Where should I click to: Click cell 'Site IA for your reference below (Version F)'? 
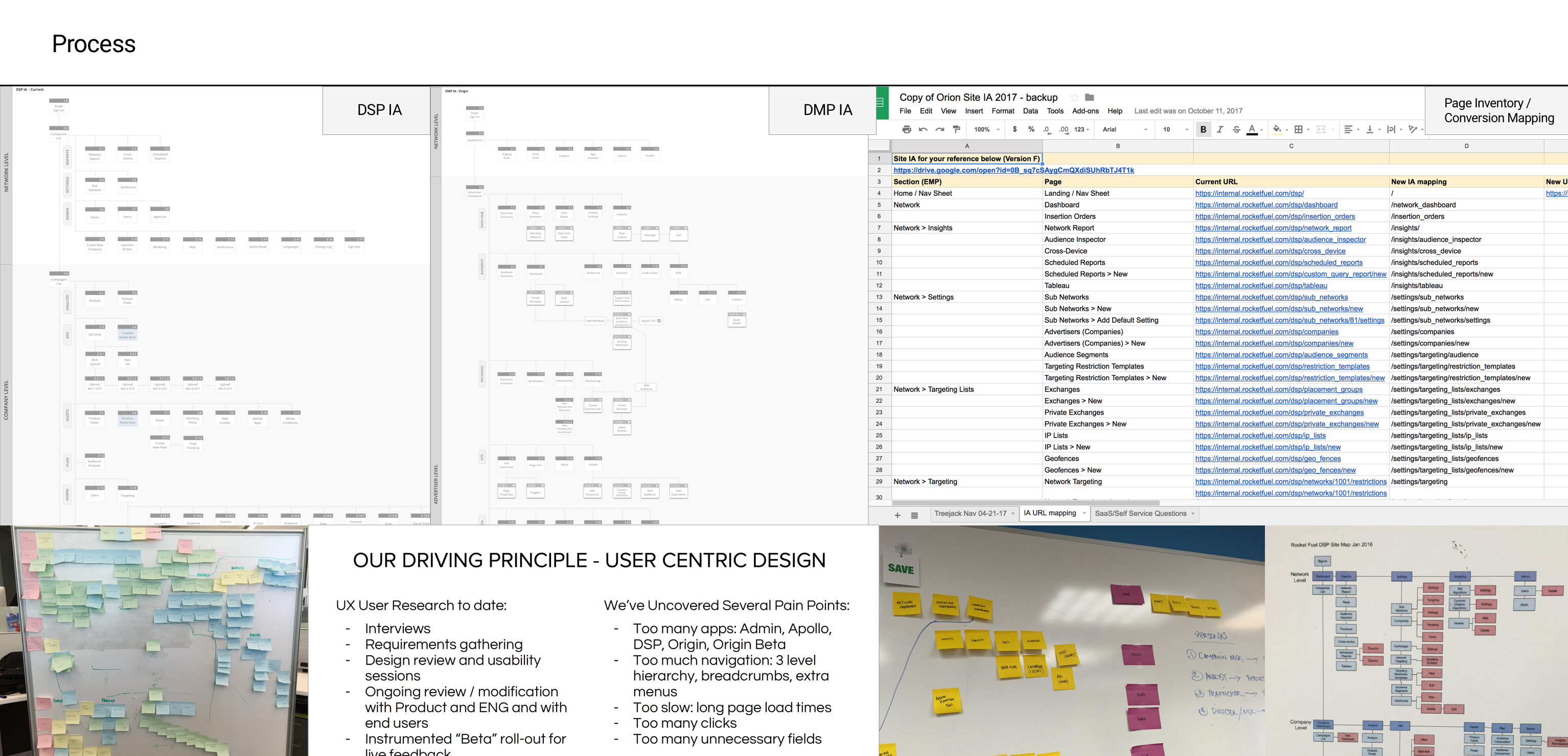(966, 159)
